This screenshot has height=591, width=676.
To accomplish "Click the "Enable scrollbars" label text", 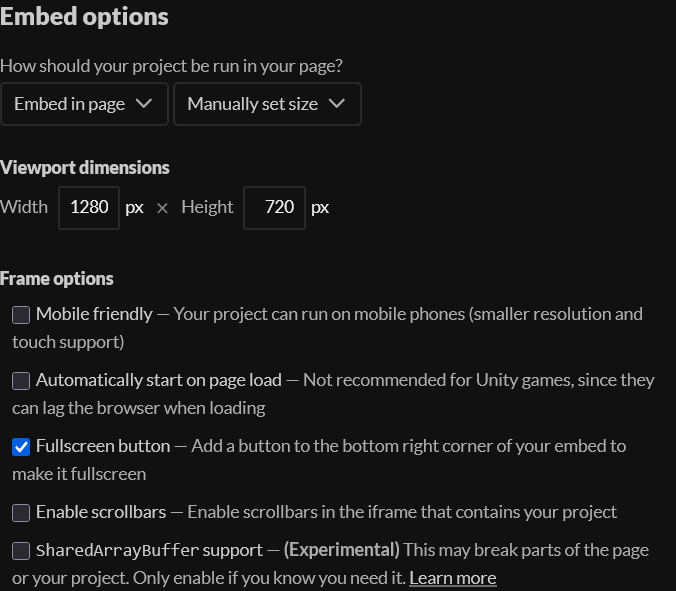I will click(101, 512).
